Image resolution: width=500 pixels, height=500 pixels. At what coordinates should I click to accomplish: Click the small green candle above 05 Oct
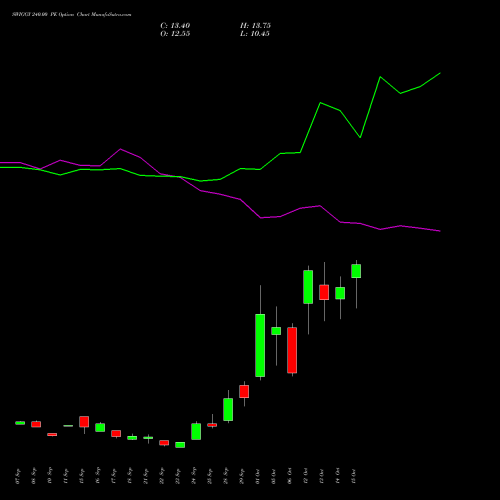[x=276, y=331]
